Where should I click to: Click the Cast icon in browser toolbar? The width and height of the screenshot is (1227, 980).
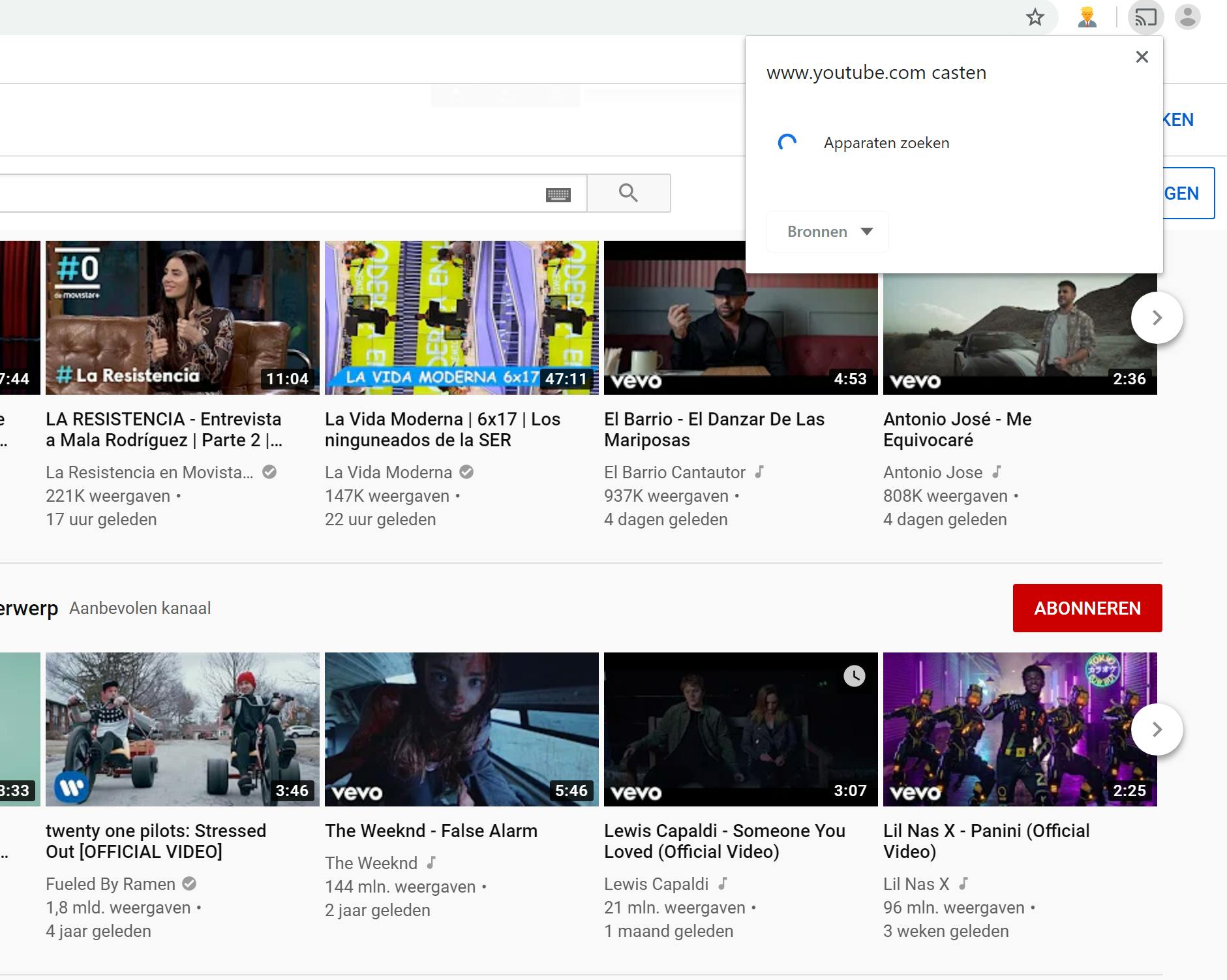click(x=1145, y=18)
